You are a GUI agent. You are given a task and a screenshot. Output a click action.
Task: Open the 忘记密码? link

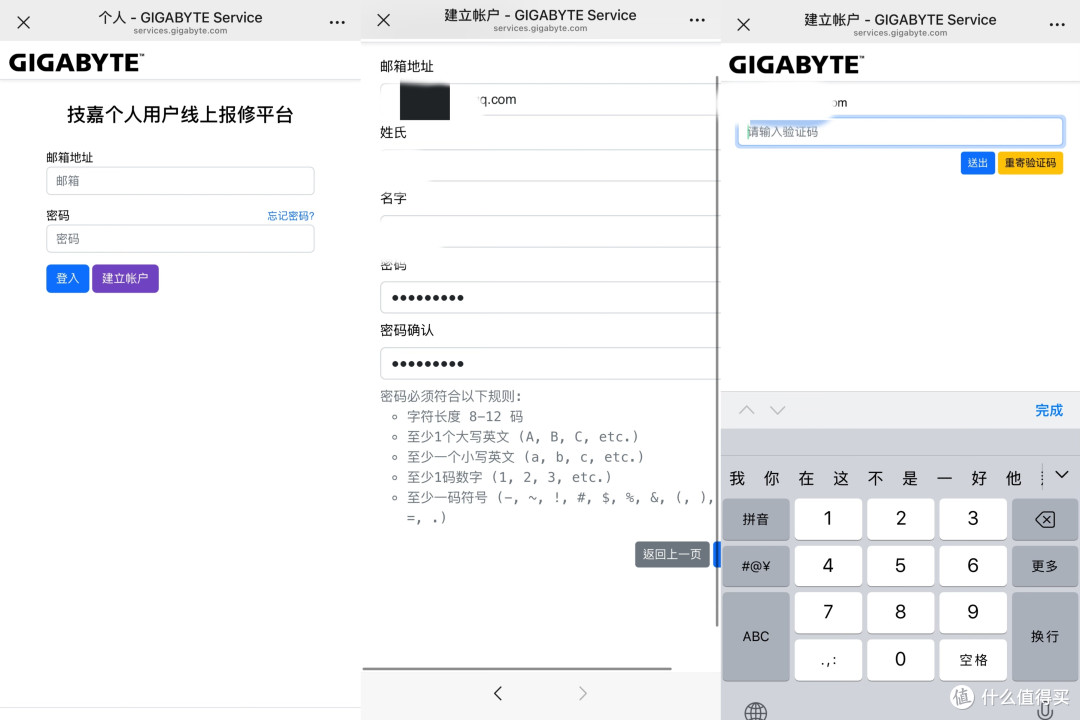pyautogui.click(x=291, y=216)
